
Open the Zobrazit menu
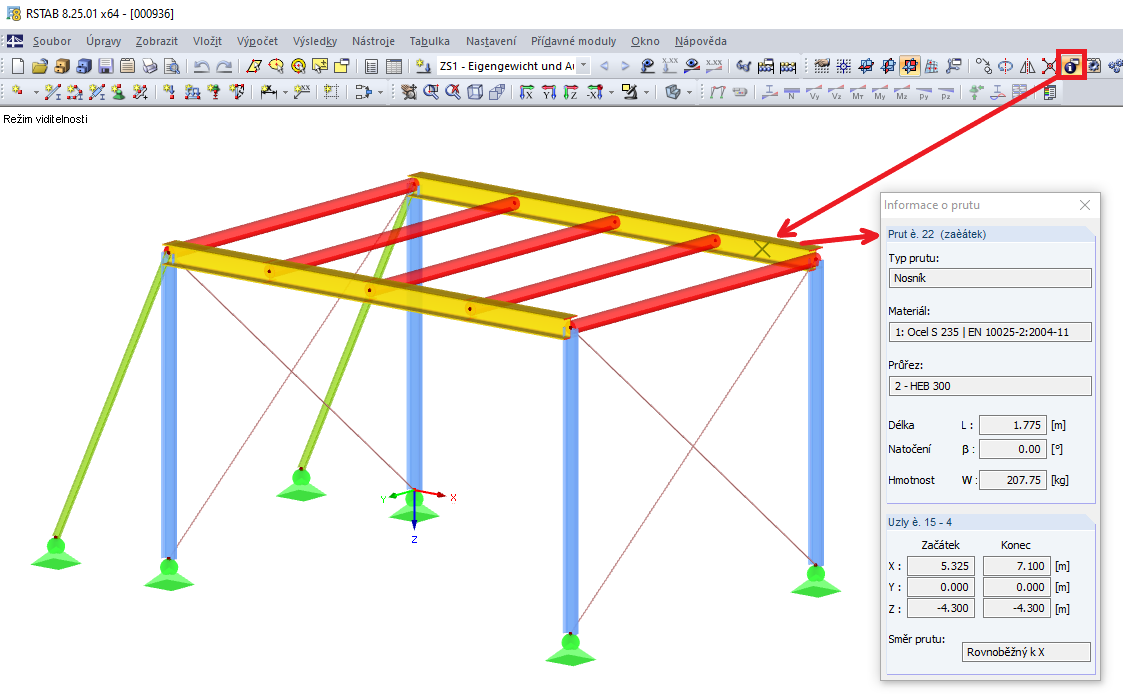click(x=157, y=41)
